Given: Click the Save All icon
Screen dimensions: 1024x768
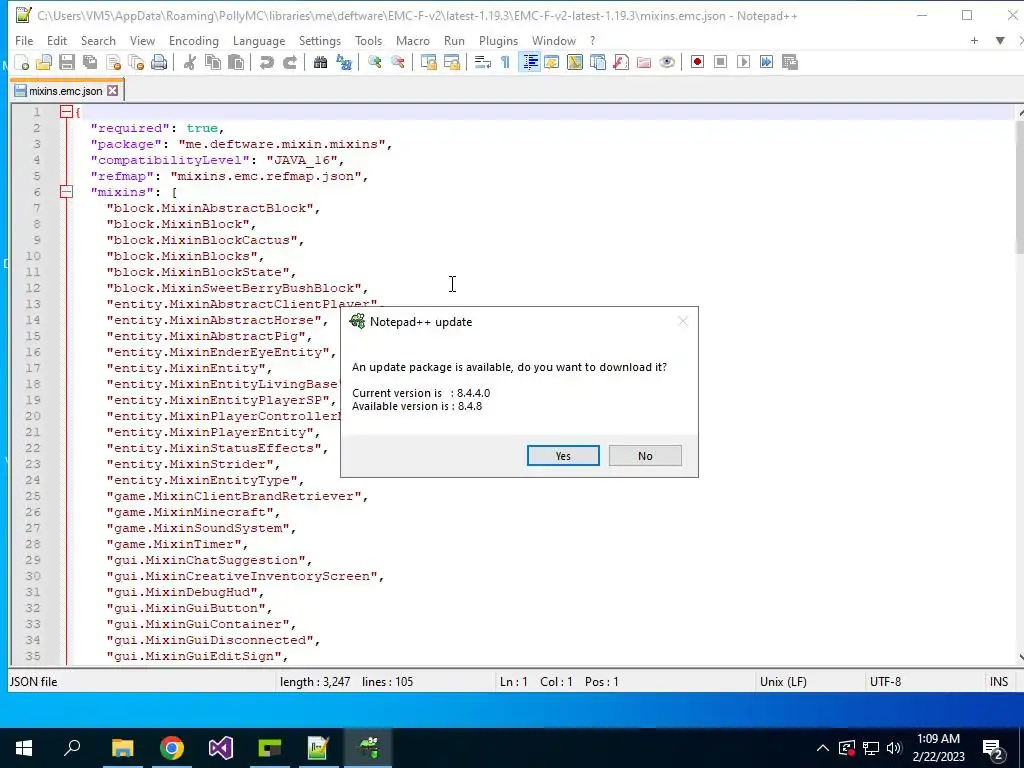Looking at the screenshot, I should tap(89, 62).
